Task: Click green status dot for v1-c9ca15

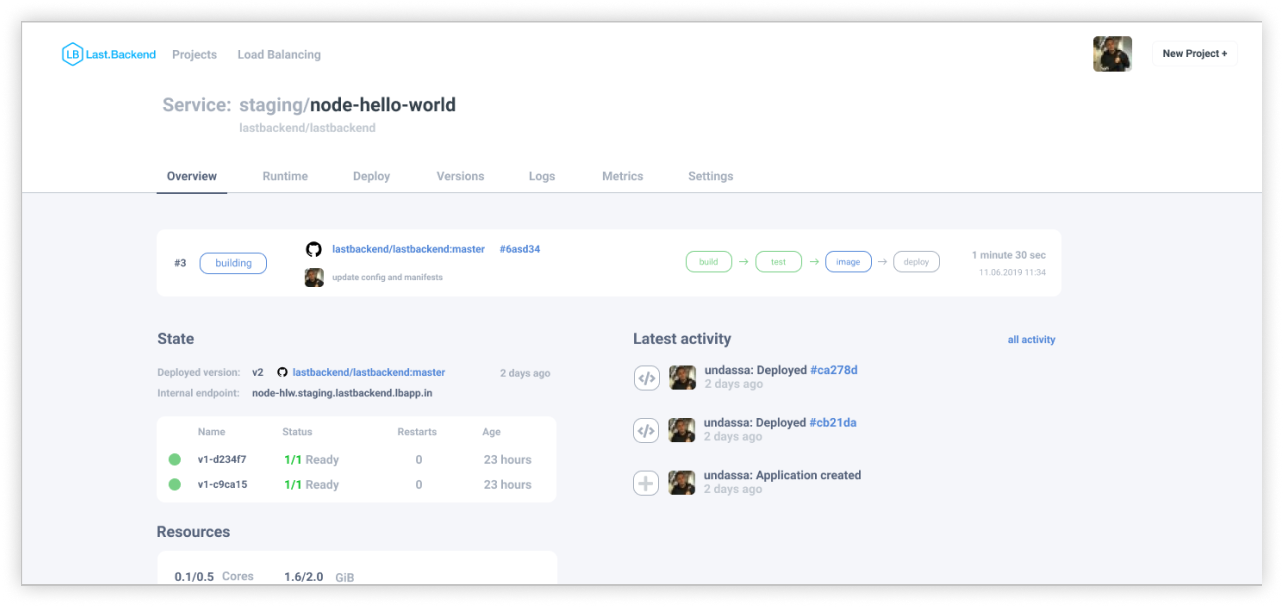Action: point(175,485)
